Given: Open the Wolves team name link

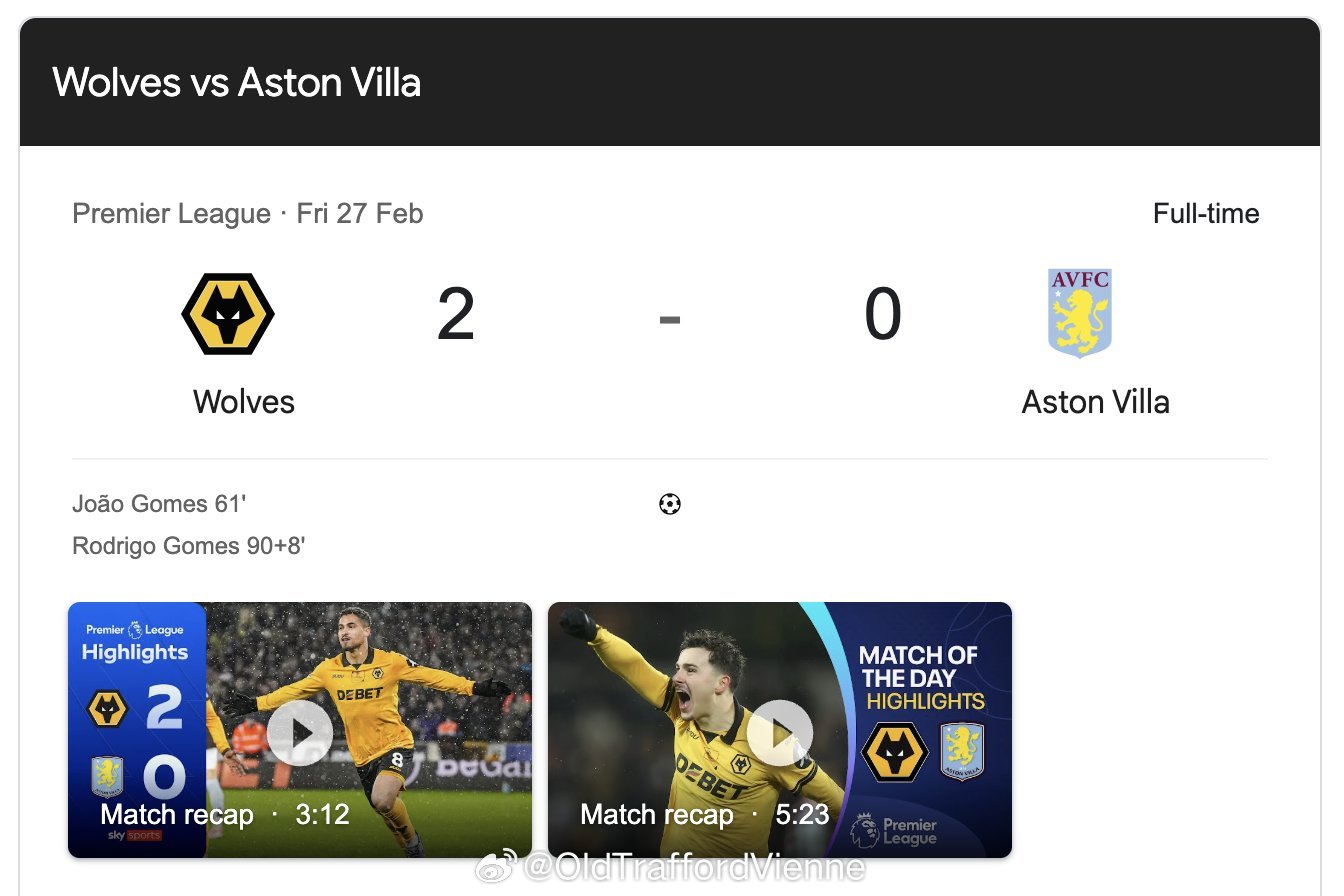Looking at the screenshot, I should [x=244, y=402].
